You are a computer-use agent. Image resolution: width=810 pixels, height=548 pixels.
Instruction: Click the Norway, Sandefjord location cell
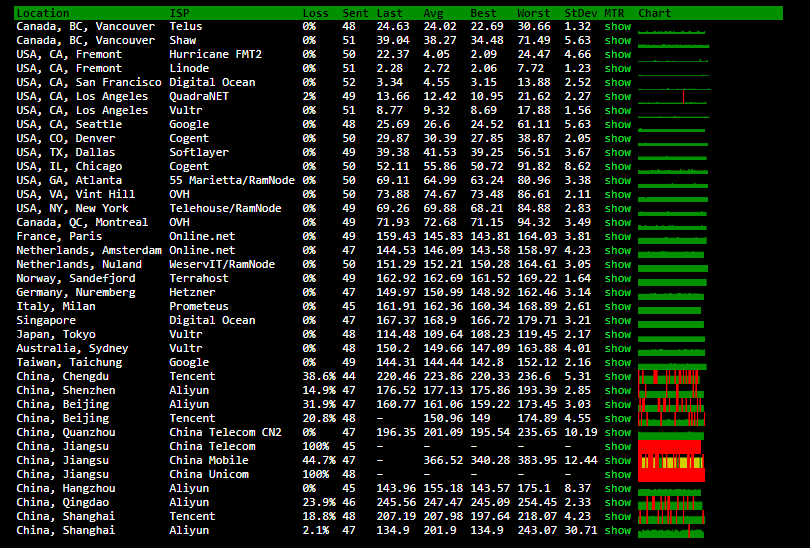[76, 278]
